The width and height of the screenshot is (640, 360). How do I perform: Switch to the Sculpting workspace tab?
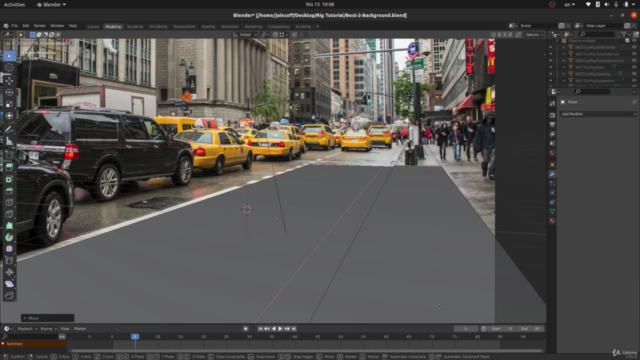point(135,27)
